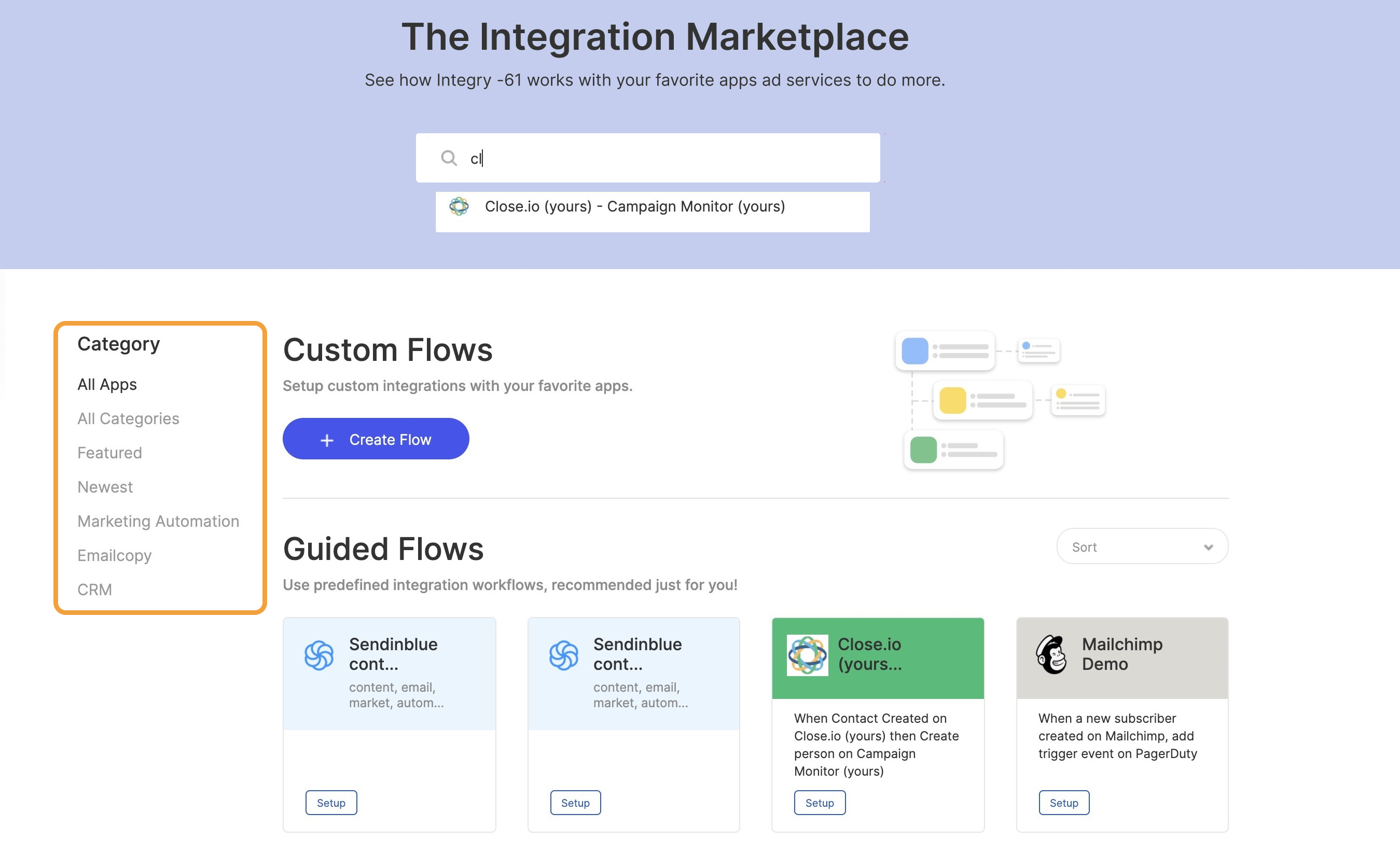Show Featured integrations
This screenshot has width=1400, height=841.
point(109,453)
